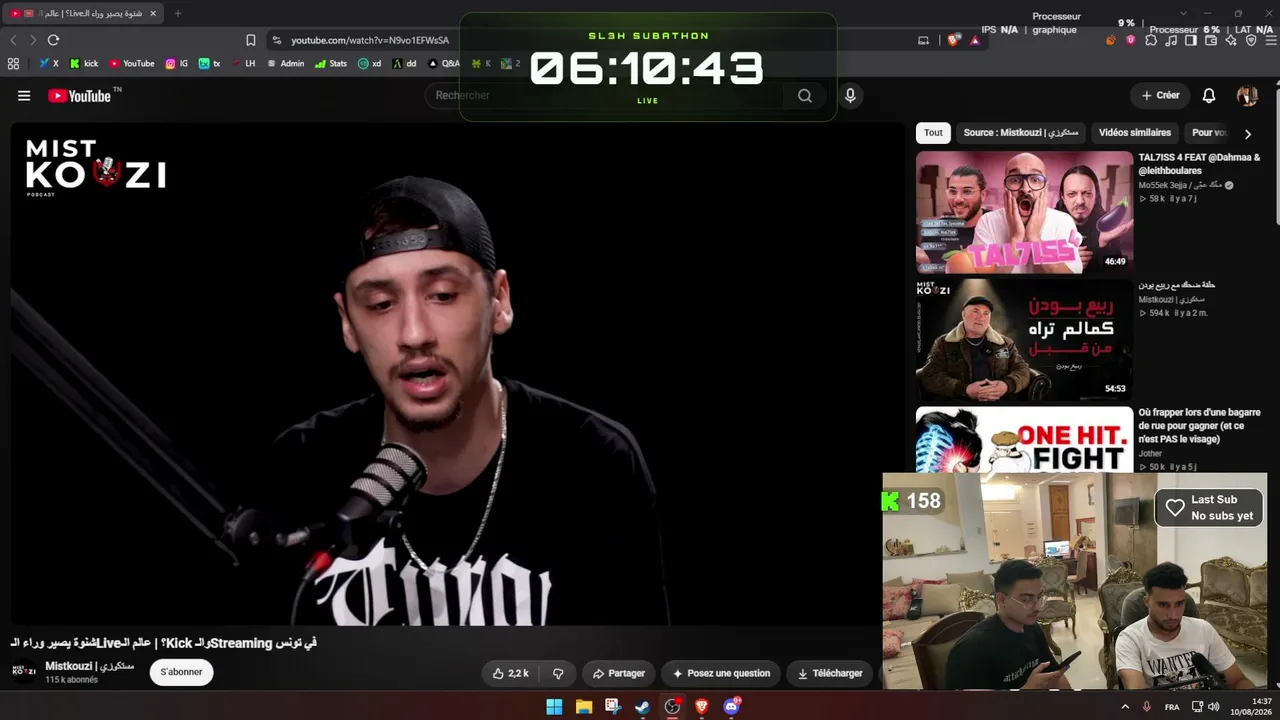Click the Posez une question button
This screenshot has width=1280, height=720.
point(721,674)
